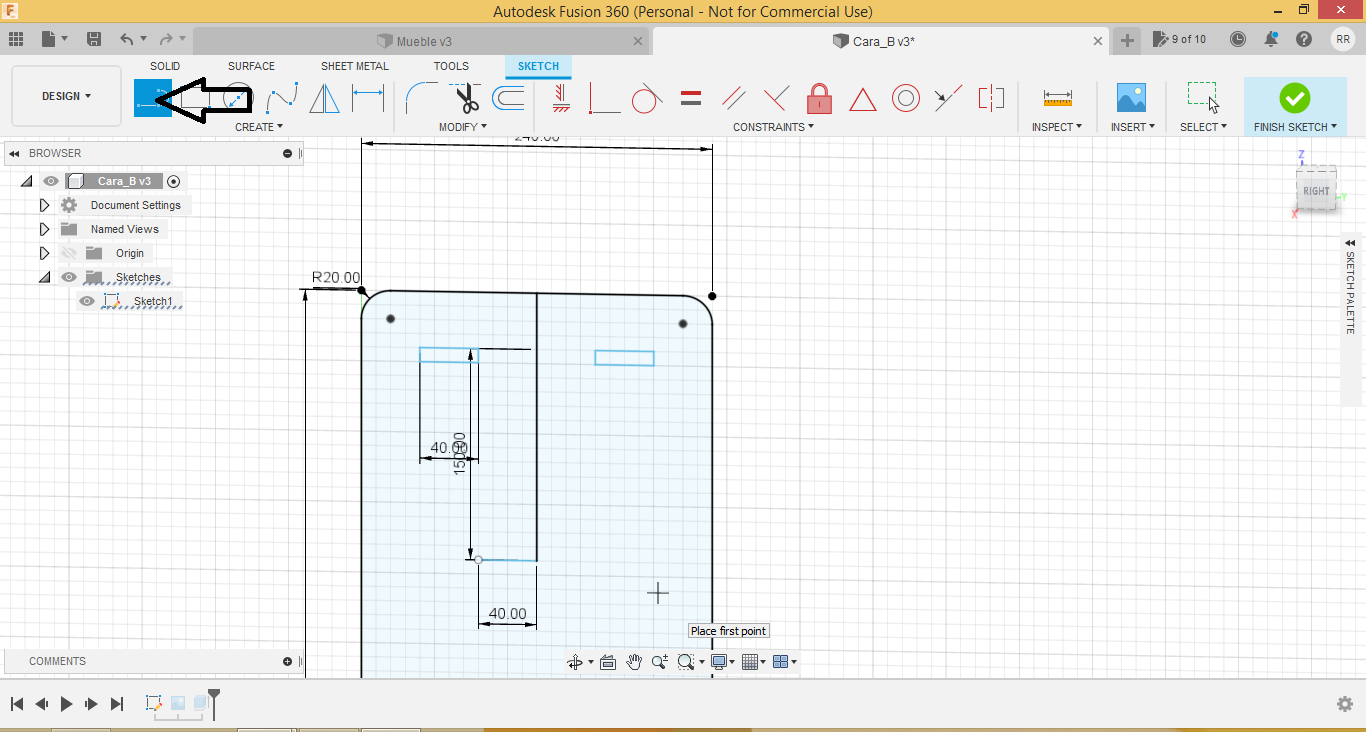This screenshot has width=1366, height=732.
Task: Click the Sketch Dimension tool
Action: click(368, 98)
